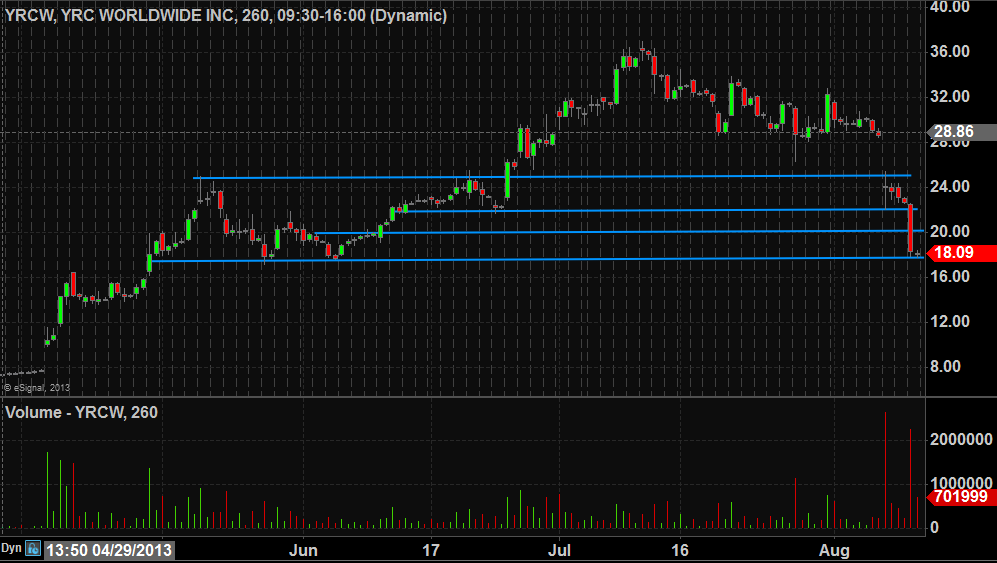
Task: Click the Dyn label in bottom corner
Action: (x=11, y=548)
